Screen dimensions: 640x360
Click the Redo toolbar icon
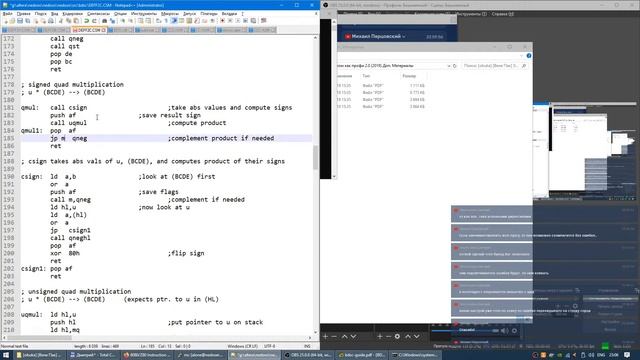click(94, 20)
